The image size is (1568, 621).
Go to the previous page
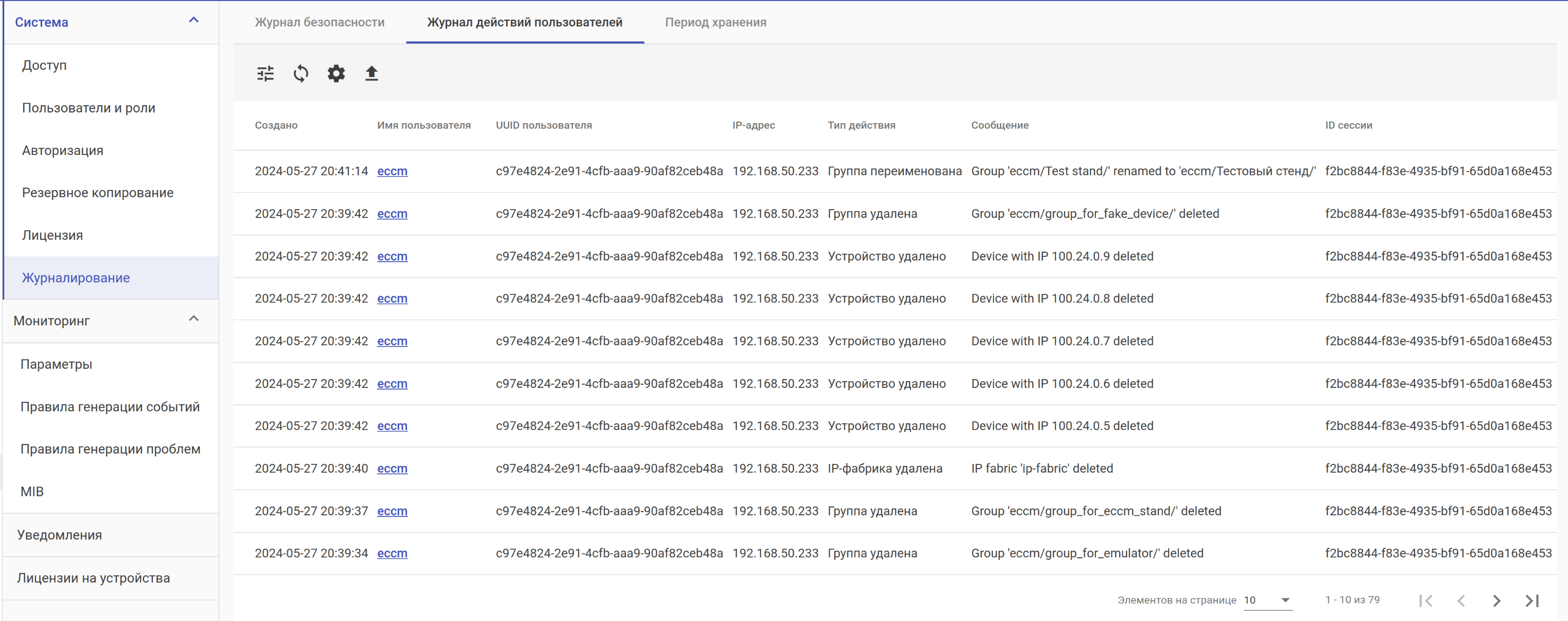click(1461, 600)
